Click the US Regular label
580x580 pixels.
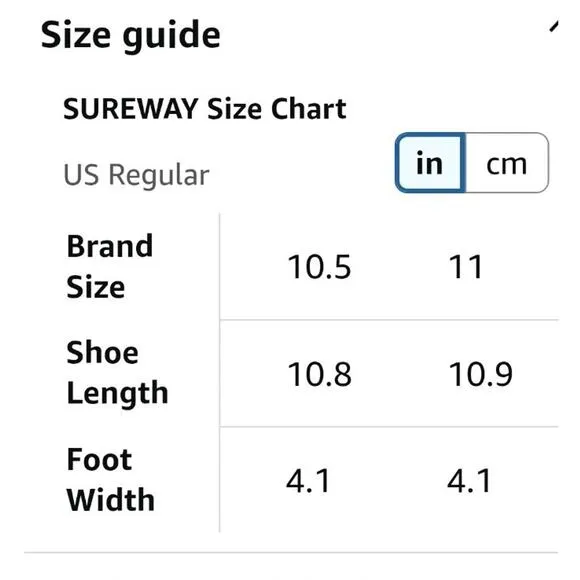pyautogui.click(x=136, y=175)
